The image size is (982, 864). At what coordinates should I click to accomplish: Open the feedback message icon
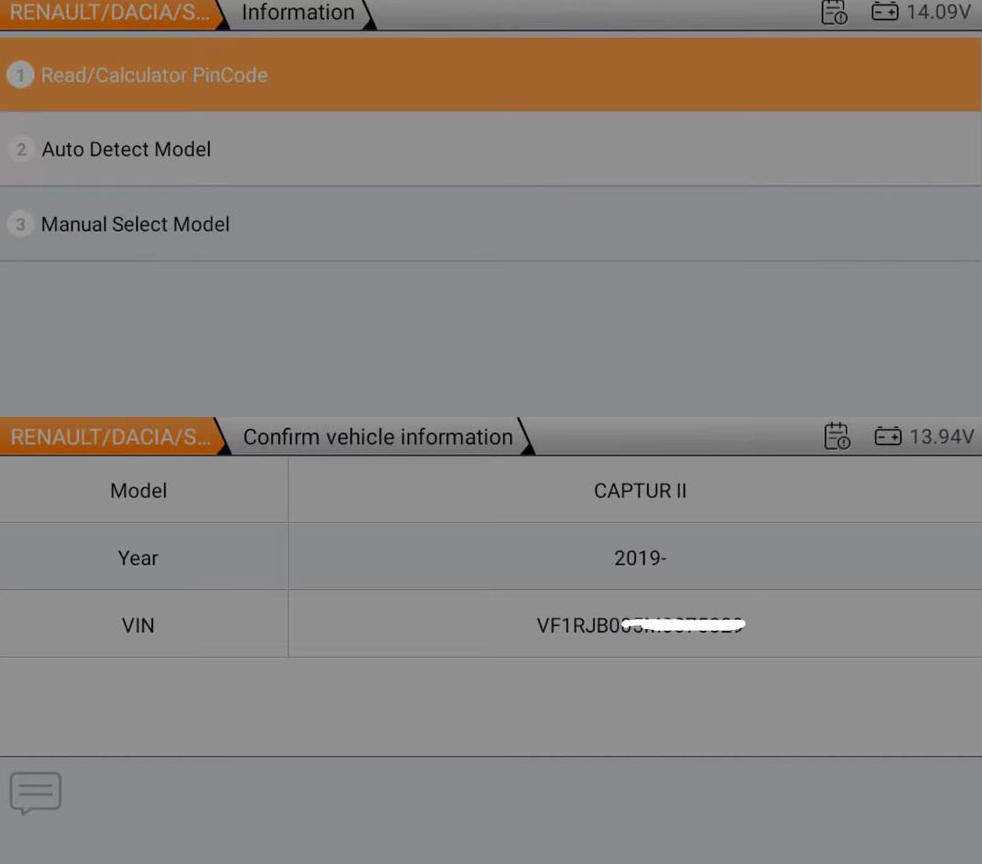pos(36,793)
